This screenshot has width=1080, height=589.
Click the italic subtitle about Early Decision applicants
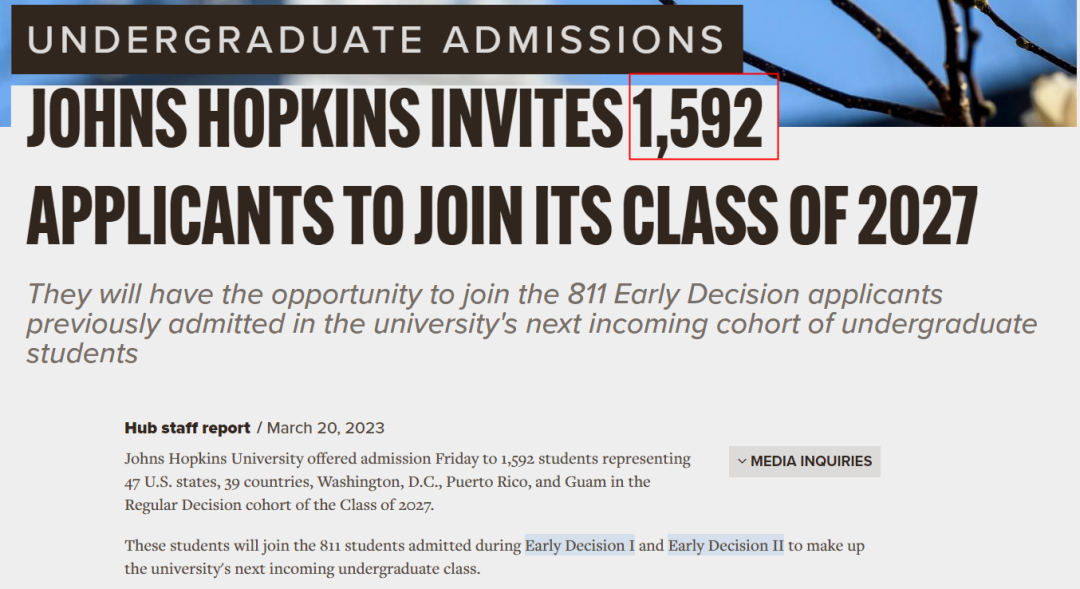(x=532, y=324)
